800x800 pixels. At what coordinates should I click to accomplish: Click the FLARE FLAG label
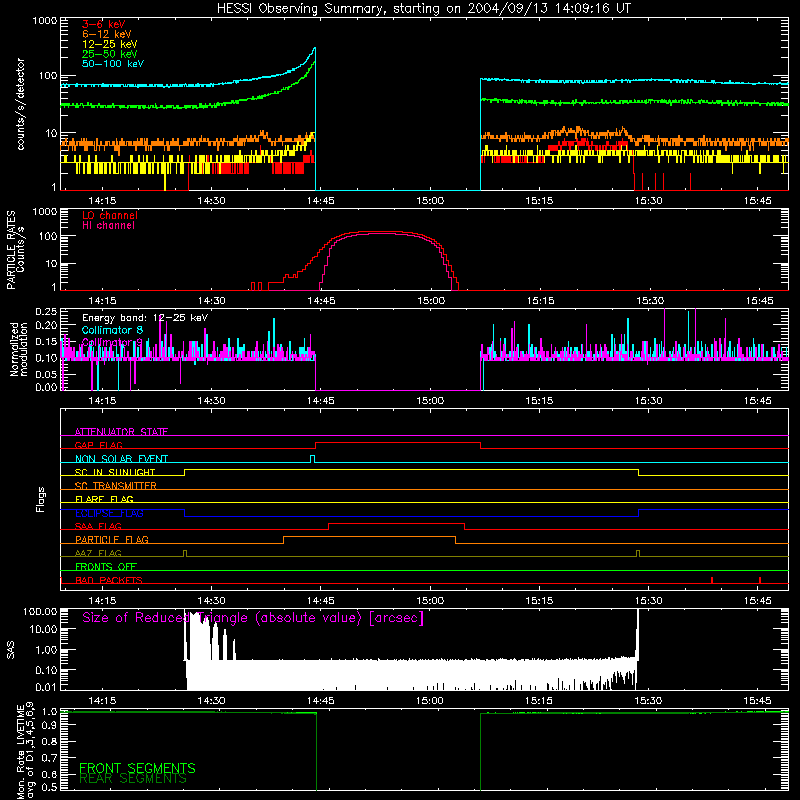click(x=104, y=499)
